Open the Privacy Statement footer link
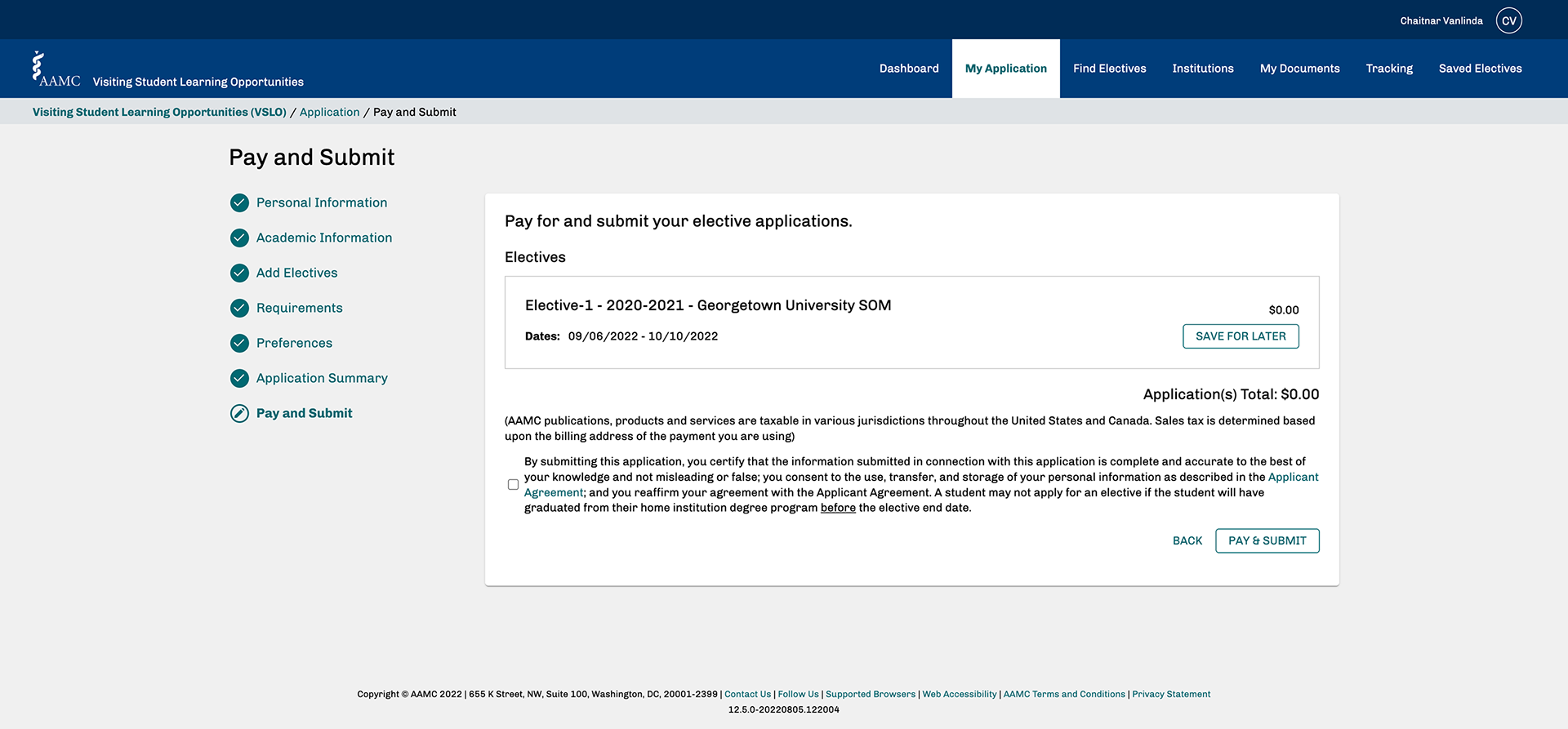This screenshot has width=1568, height=729. [x=1171, y=694]
